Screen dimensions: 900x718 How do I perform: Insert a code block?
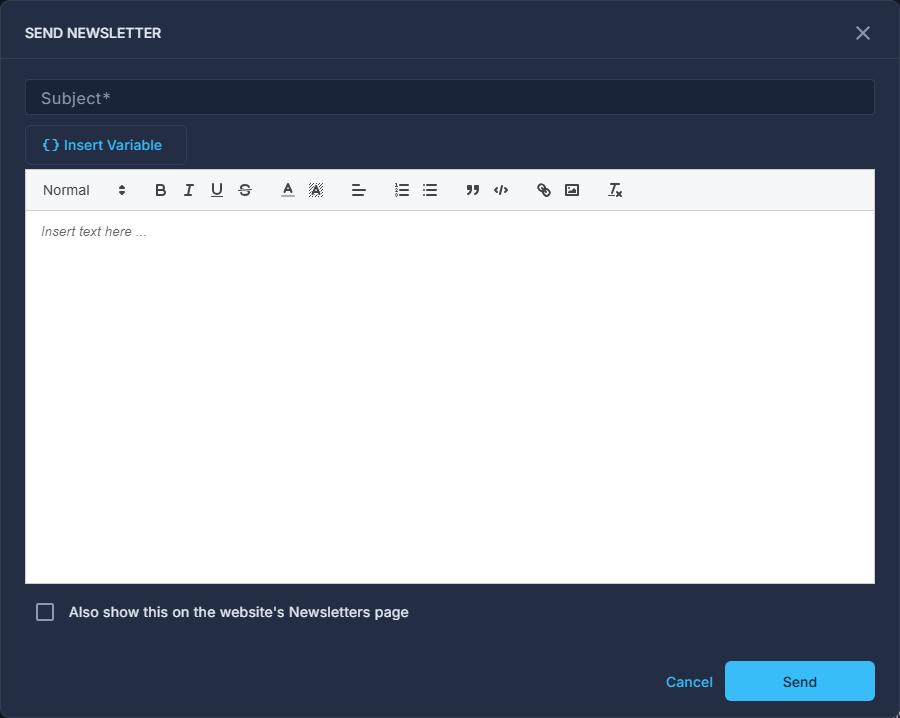click(x=501, y=190)
